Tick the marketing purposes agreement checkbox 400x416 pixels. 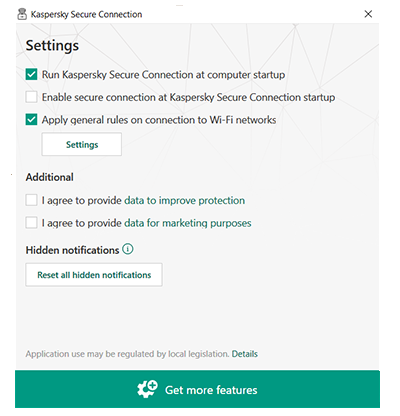pos(31,223)
